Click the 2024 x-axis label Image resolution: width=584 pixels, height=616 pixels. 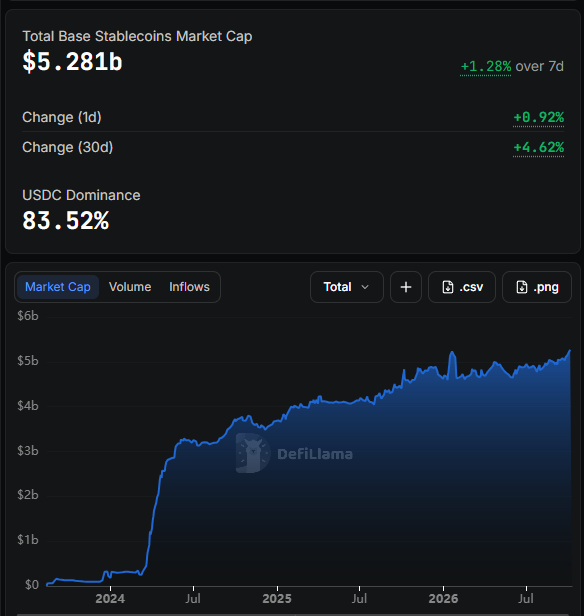click(x=110, y=599)
